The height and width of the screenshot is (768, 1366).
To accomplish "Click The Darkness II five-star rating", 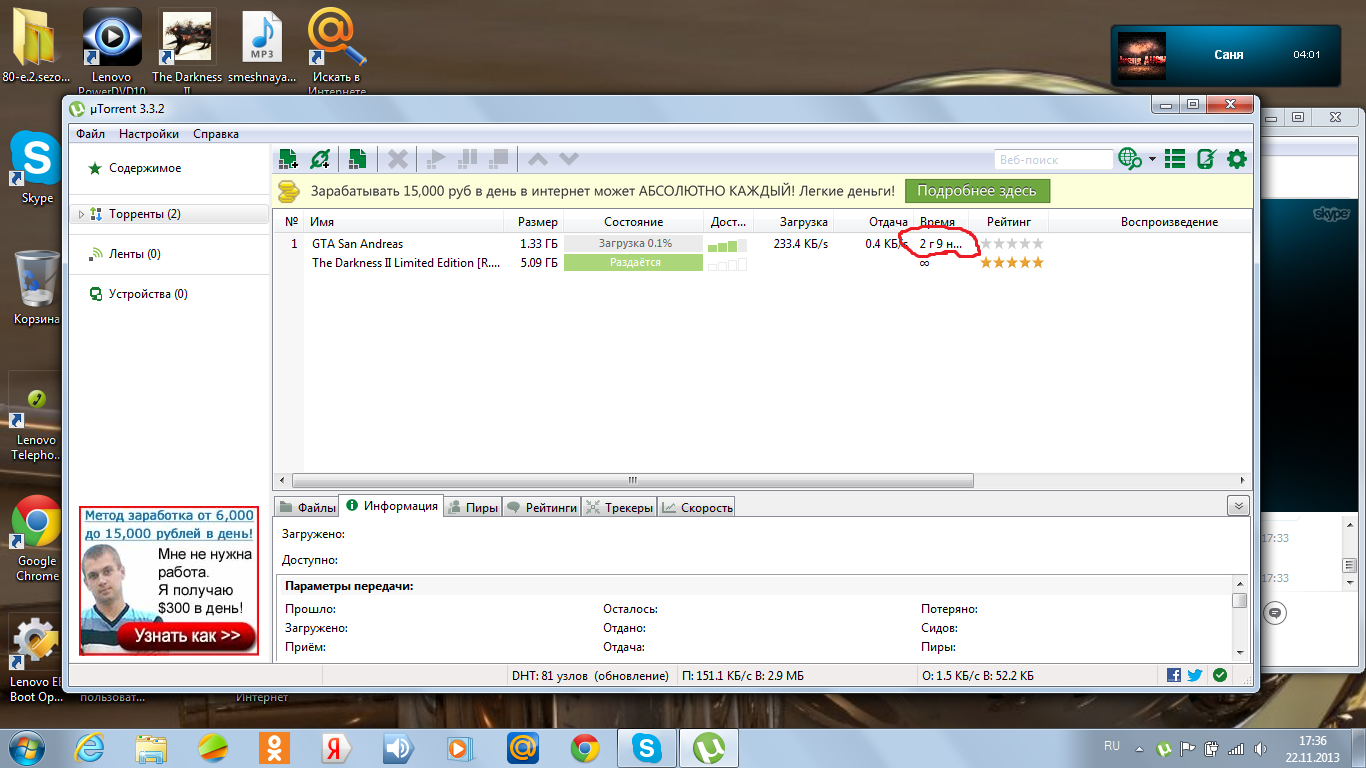I will 1011,262.
